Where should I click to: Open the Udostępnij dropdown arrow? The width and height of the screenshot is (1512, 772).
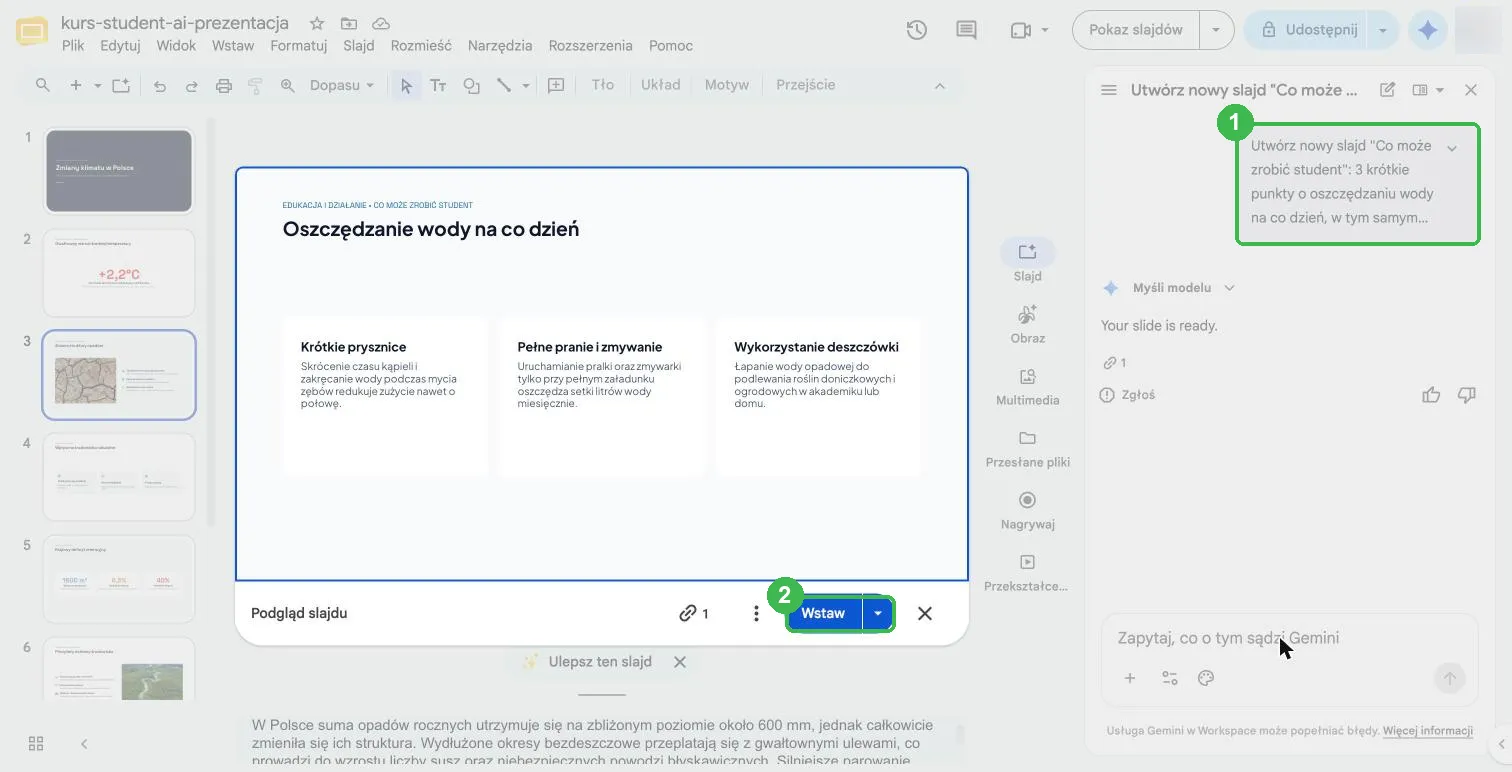pos(1383,30)
